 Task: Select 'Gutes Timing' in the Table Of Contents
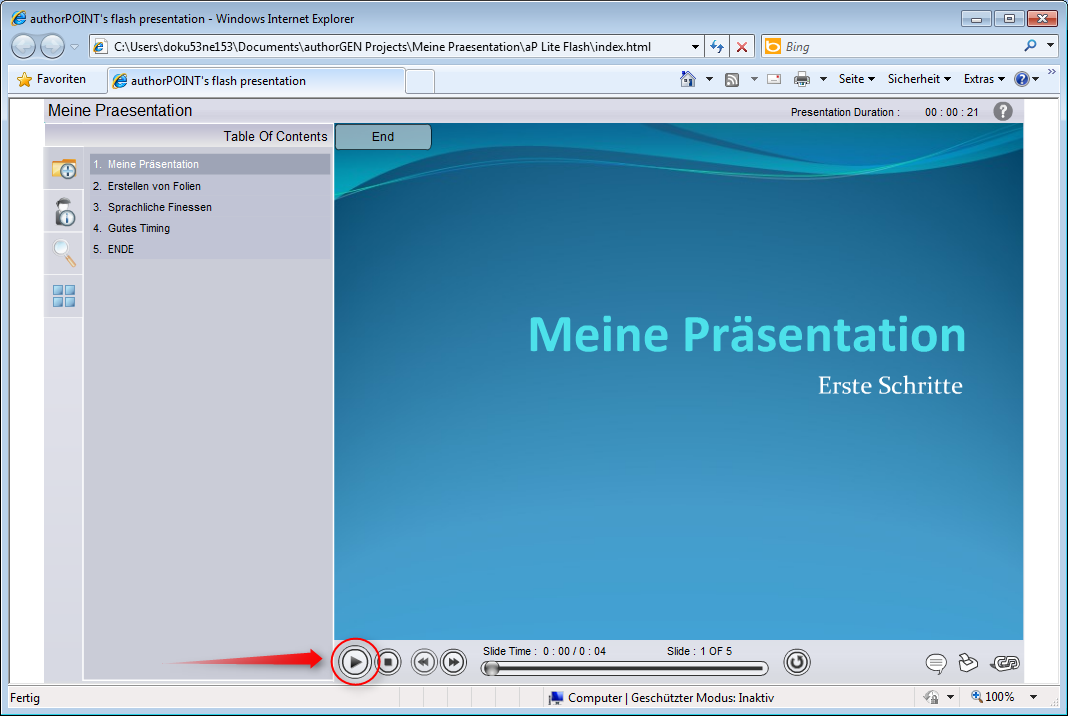pyautogui.click(x=138, y=228)
